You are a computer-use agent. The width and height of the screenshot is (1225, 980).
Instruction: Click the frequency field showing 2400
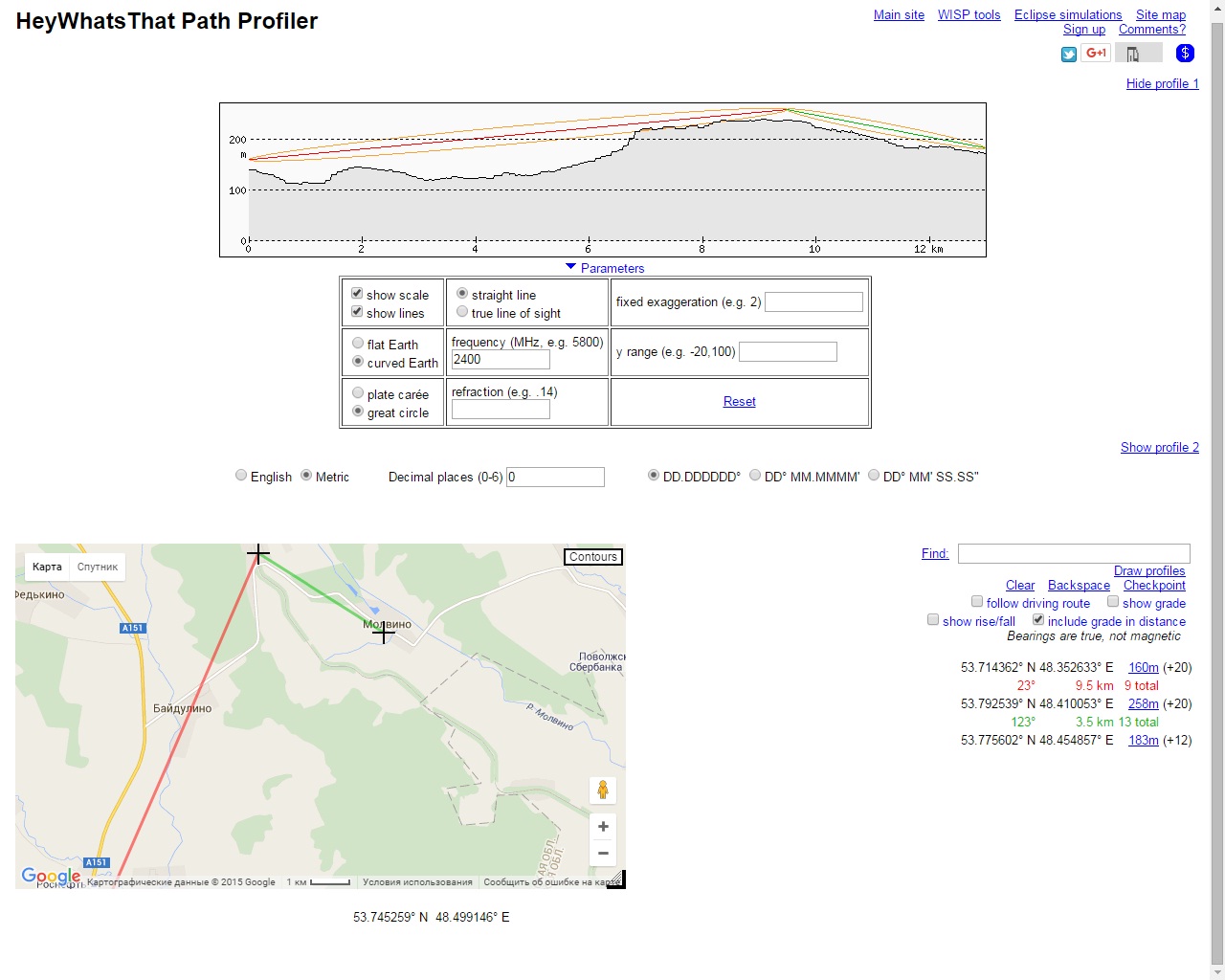501,360
